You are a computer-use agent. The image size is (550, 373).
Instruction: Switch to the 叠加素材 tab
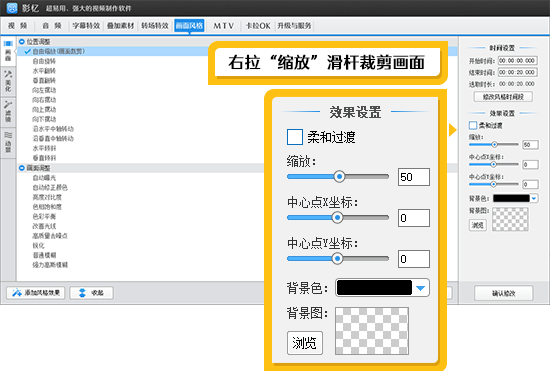click(121, 26)
